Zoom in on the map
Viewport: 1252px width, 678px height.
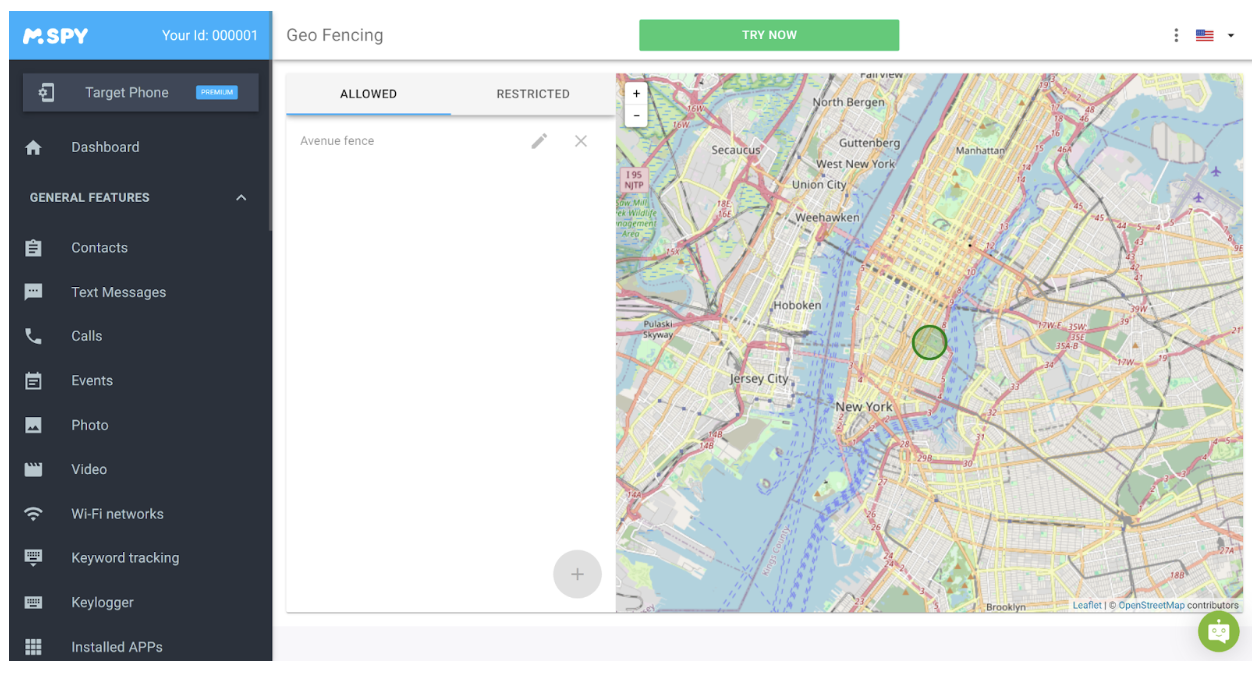pyautogui.click(x=636, y=93)
